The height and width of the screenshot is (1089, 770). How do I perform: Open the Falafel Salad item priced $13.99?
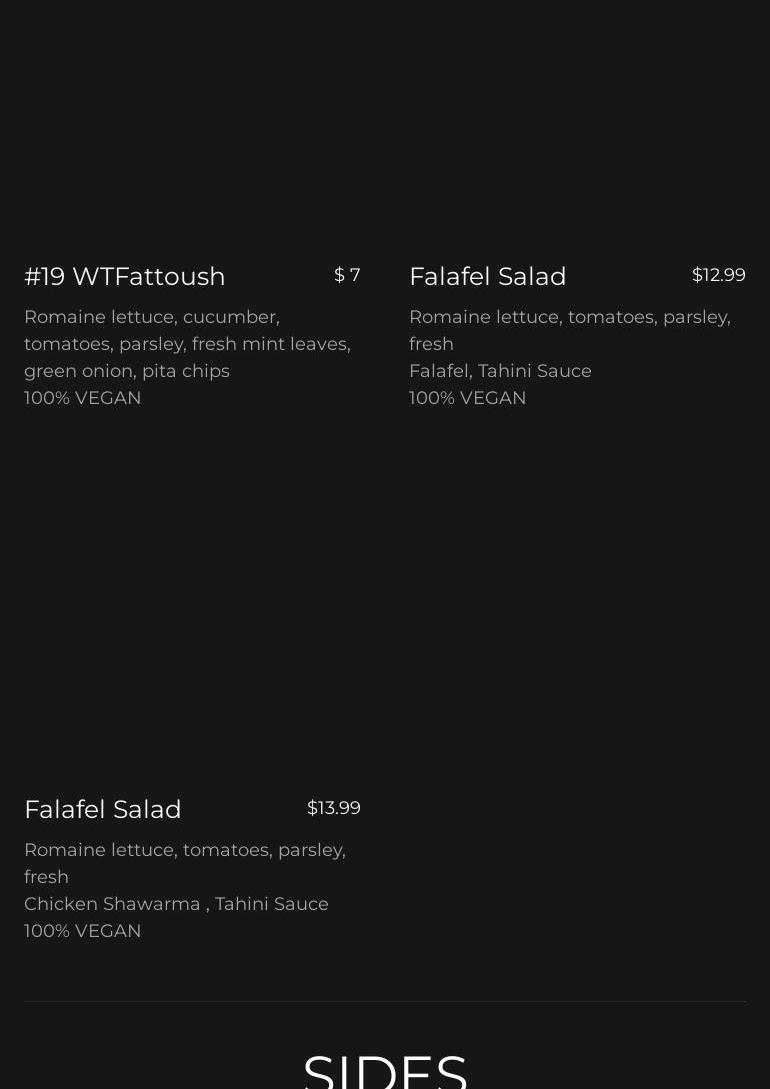pyautogui.click(x=103, y=810)
